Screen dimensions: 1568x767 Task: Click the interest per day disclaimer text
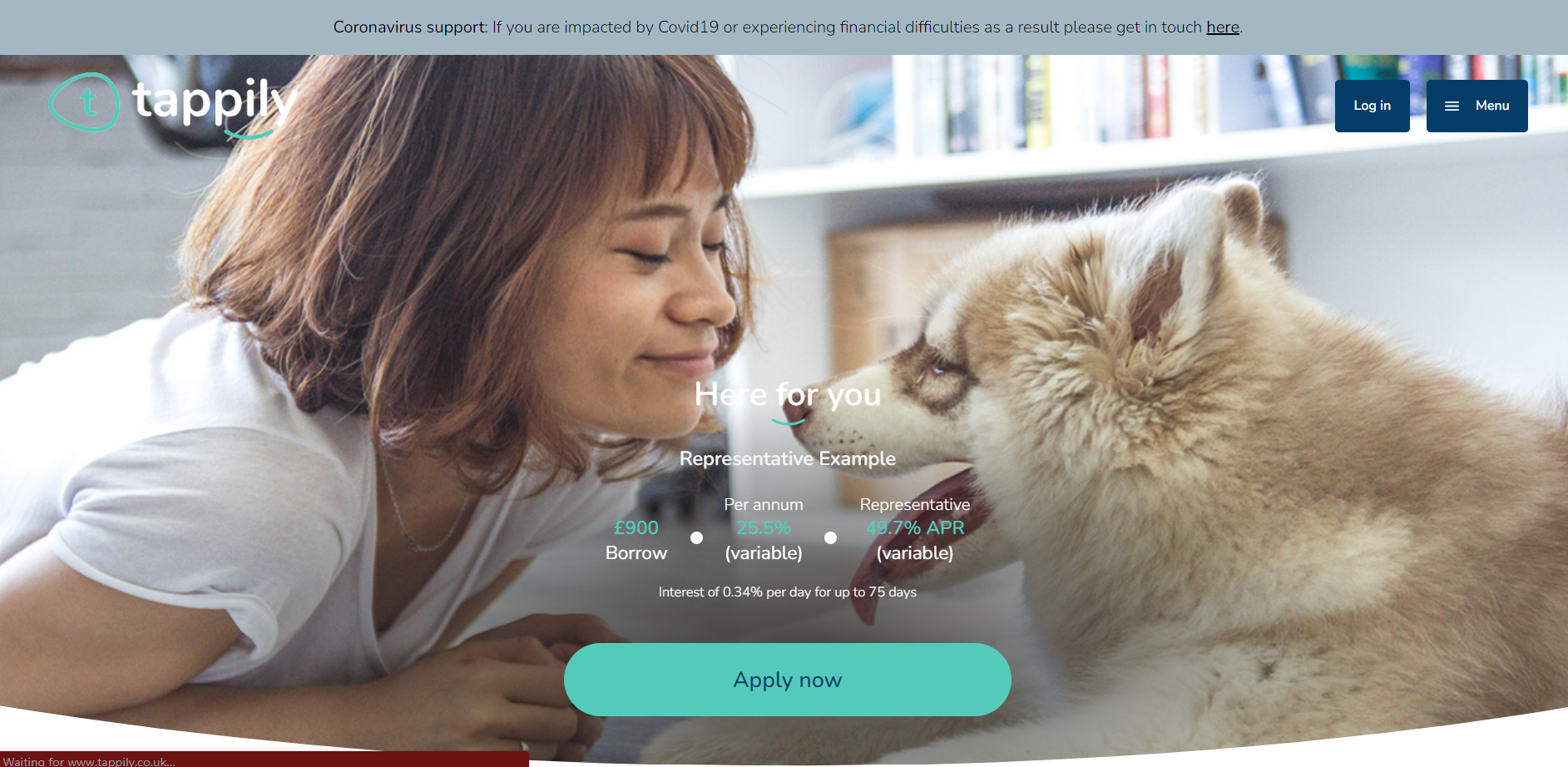(787, 591)
